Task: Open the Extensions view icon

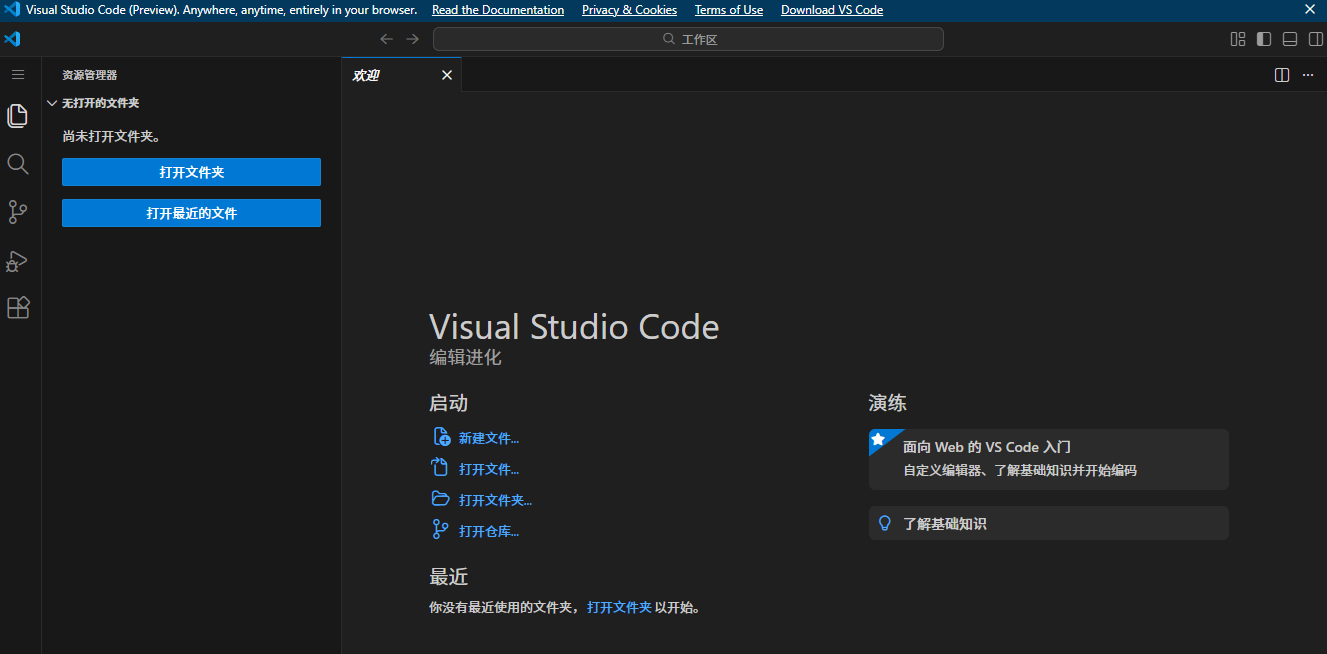Action: pyautogui.click(x=17, y=308)
